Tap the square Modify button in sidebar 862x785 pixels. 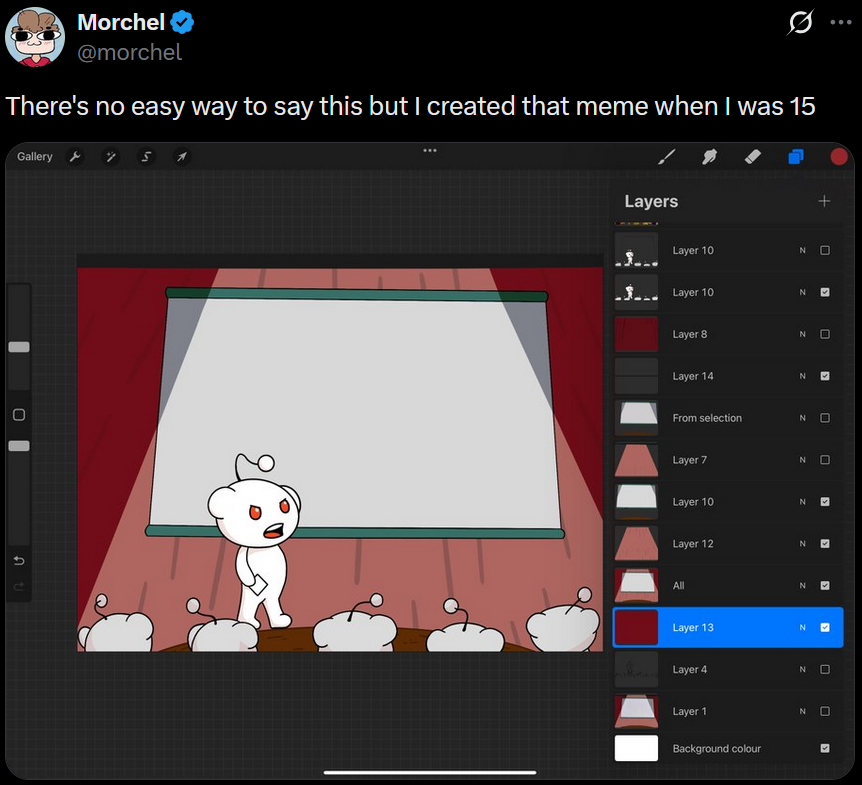[x=19, y=414]
